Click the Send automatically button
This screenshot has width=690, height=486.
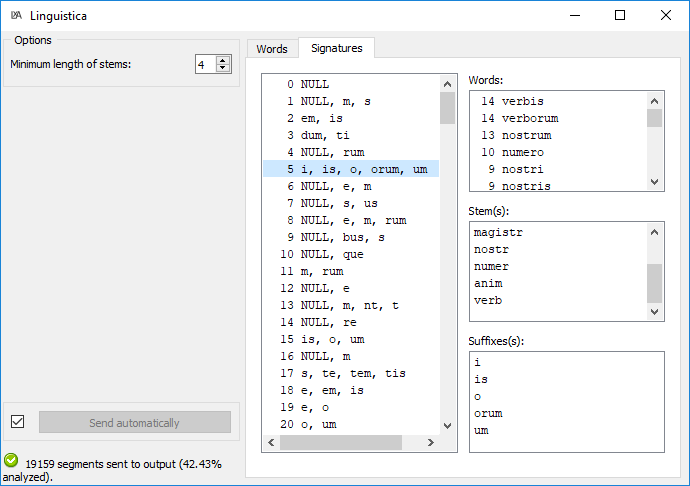pyautogui.click(x=135, y=423)
